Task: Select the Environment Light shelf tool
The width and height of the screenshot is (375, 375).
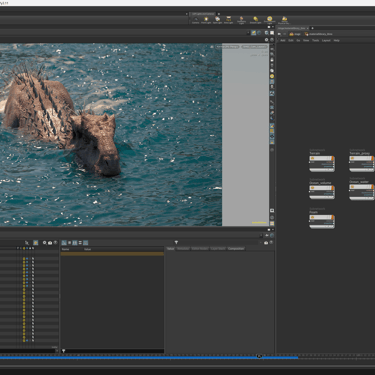Action: click(269, 20)
